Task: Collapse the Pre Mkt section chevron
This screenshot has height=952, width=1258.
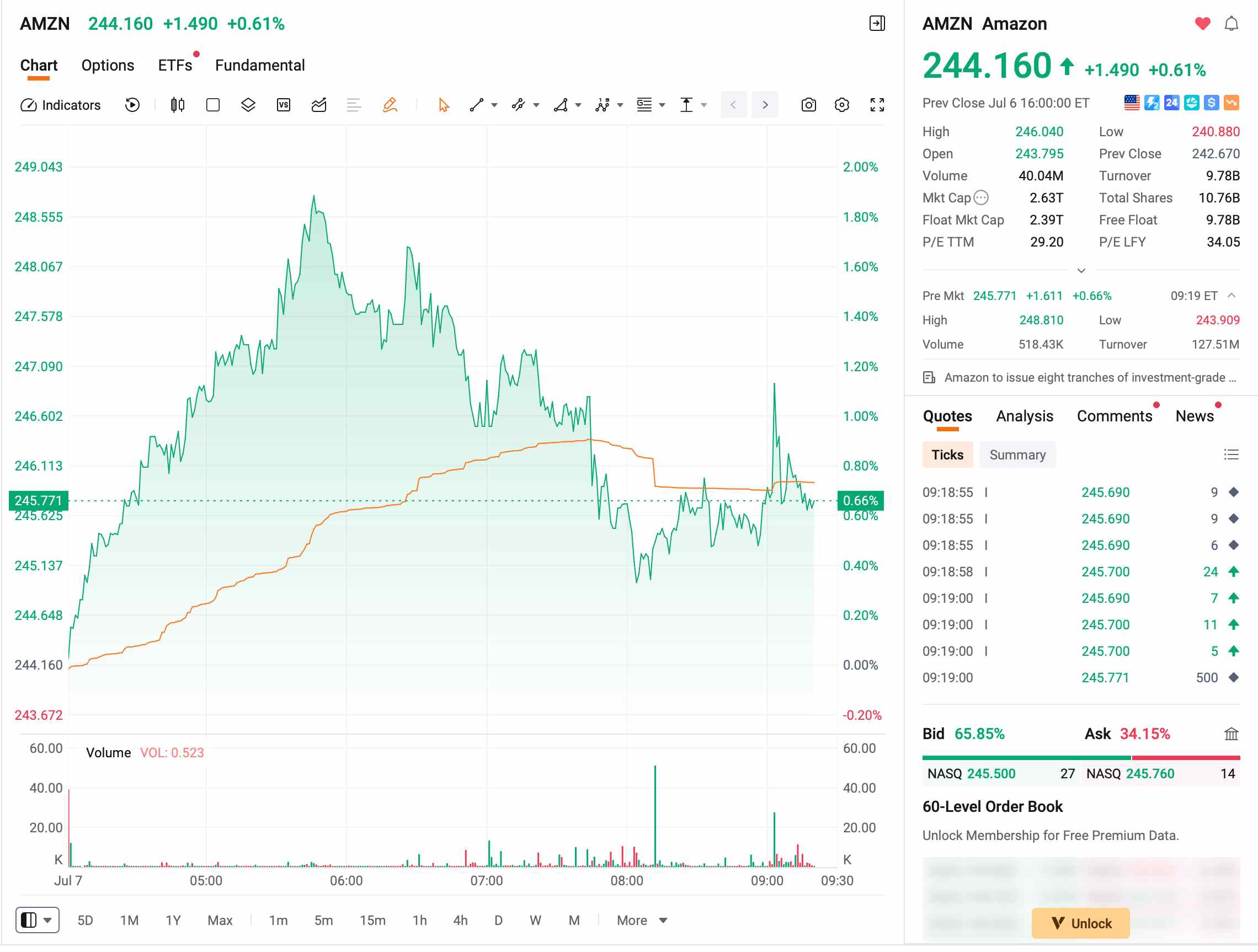Action: (x=1232, y=296)
